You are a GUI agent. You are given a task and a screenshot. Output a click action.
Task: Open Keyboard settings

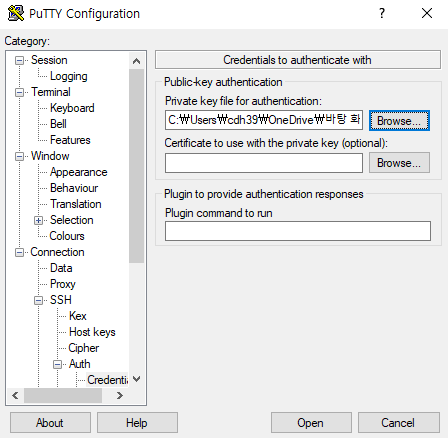point(72,108)
